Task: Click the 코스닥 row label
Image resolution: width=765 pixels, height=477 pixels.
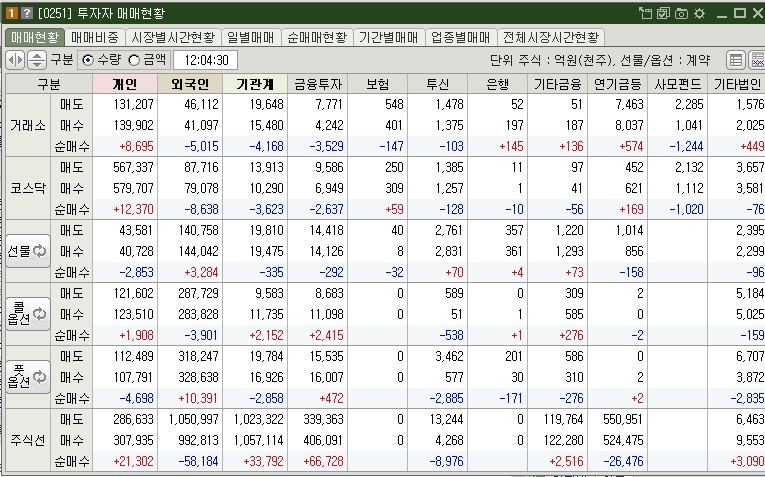Action: pos(28,188)
